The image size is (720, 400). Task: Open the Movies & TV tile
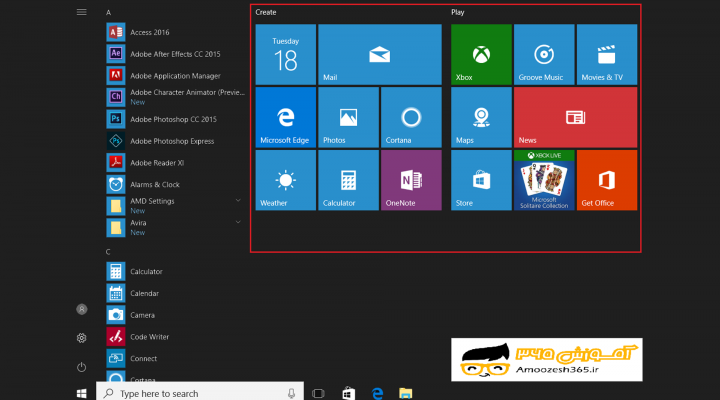pos(607,55)
